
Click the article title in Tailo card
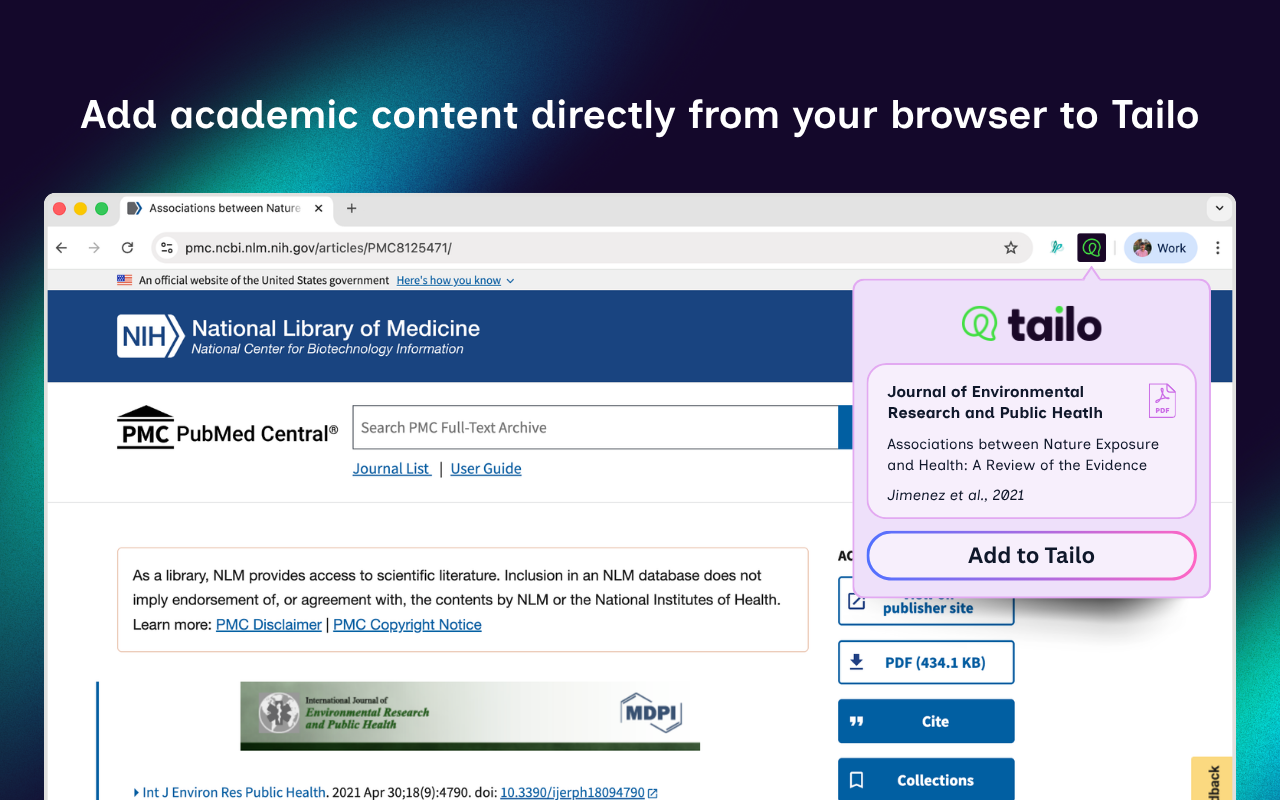pyautogui.click(x=1023, y=454)
